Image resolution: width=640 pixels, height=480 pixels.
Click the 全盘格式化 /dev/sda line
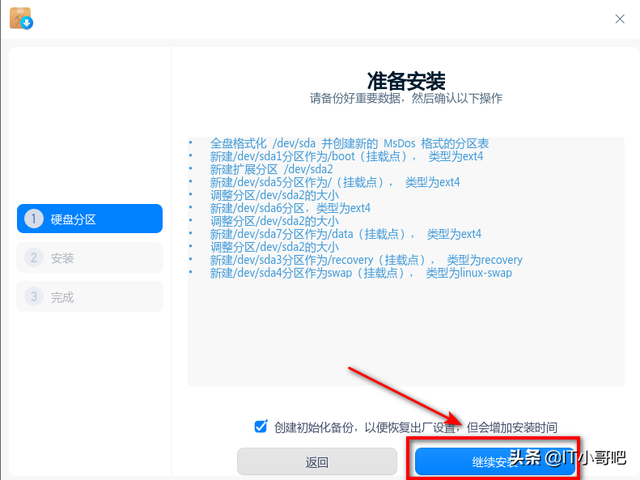coord(349,143)
